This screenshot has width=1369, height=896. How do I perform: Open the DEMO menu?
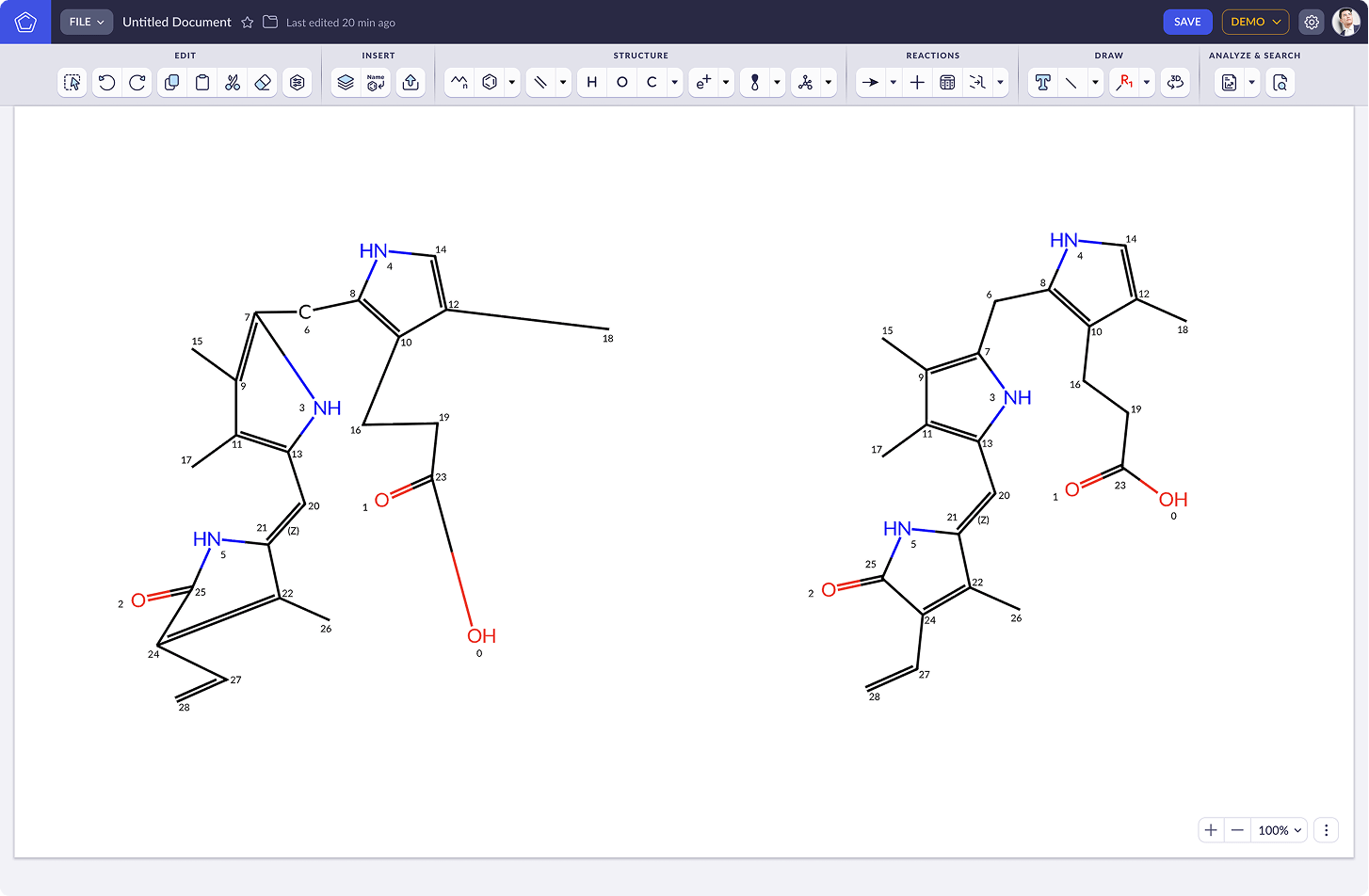tap(1255, 22)
